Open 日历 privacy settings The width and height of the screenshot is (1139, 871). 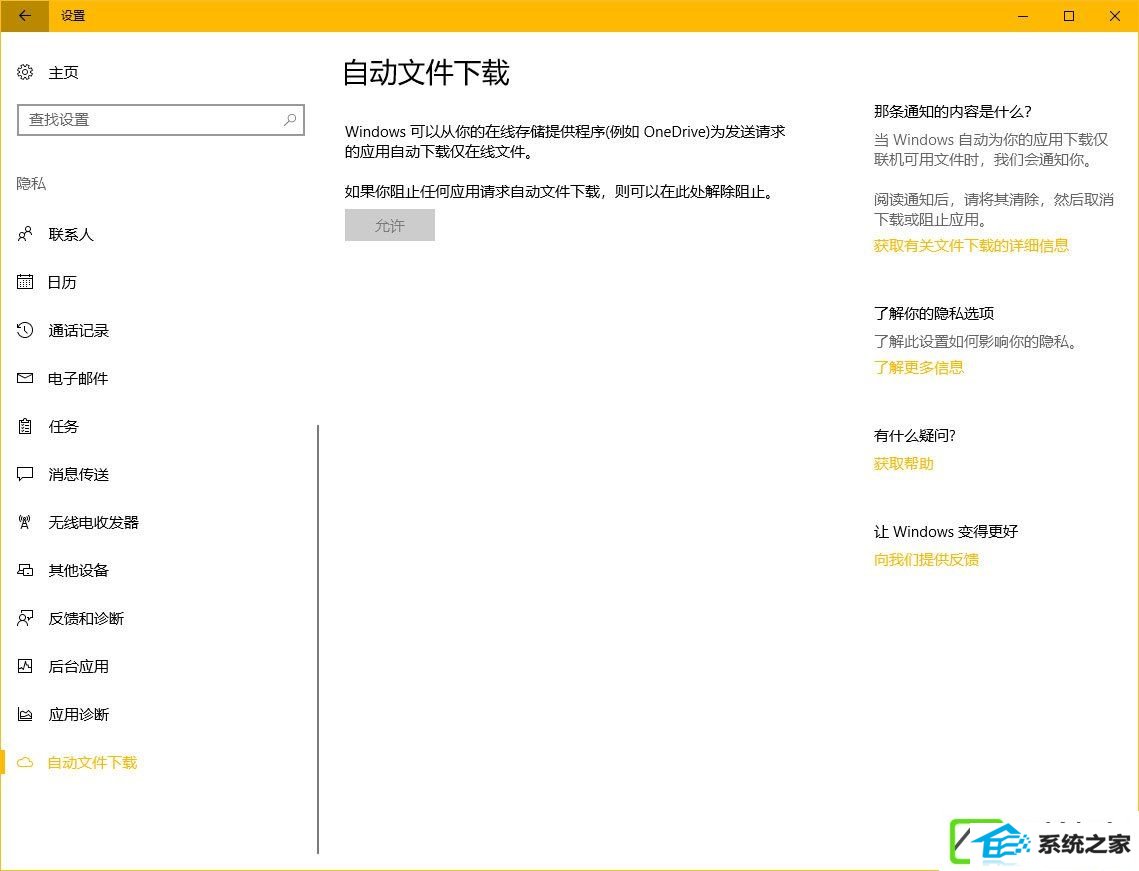point(62,283)
